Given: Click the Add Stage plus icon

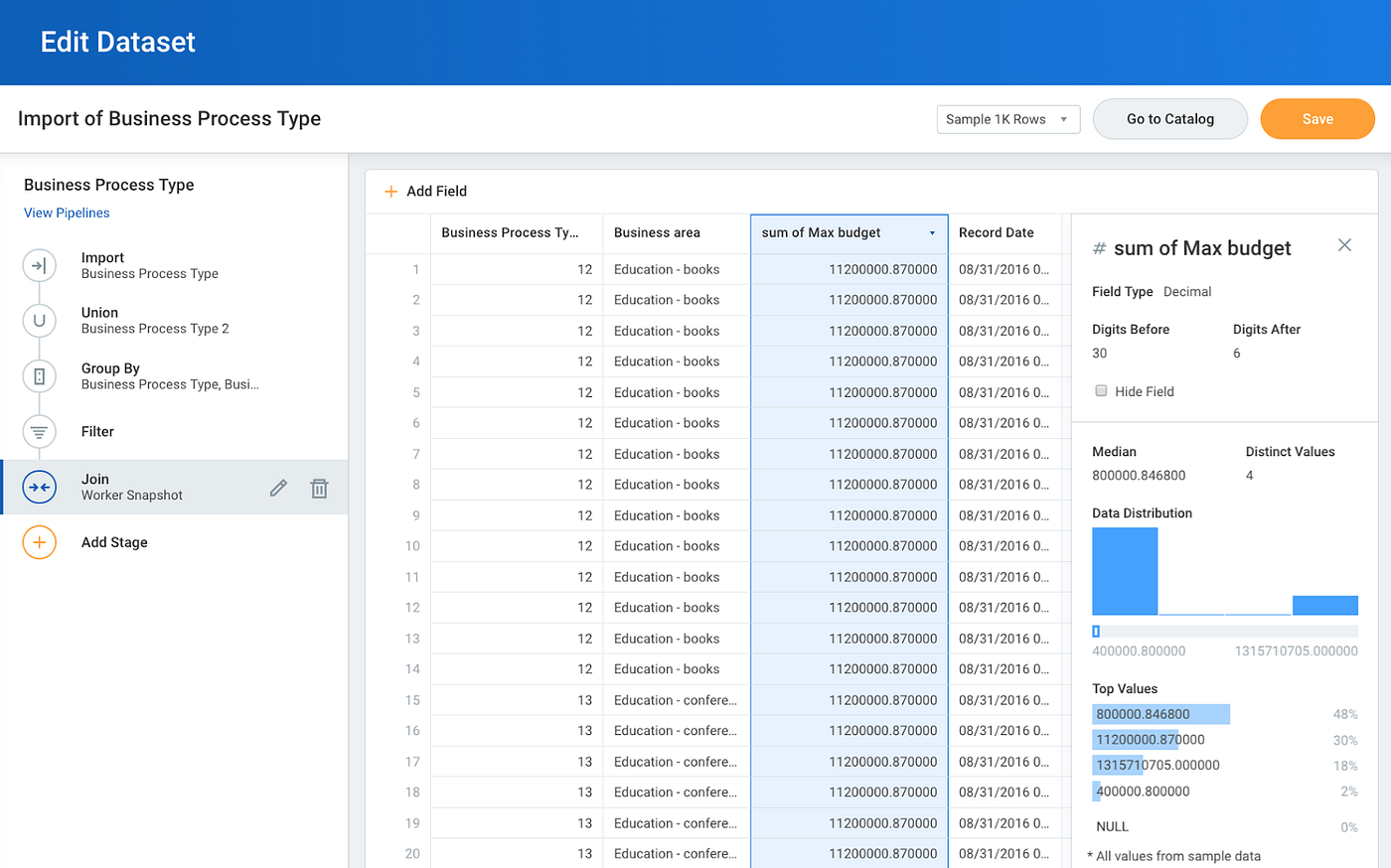Looking at the screenshot, I should point(39,542).
